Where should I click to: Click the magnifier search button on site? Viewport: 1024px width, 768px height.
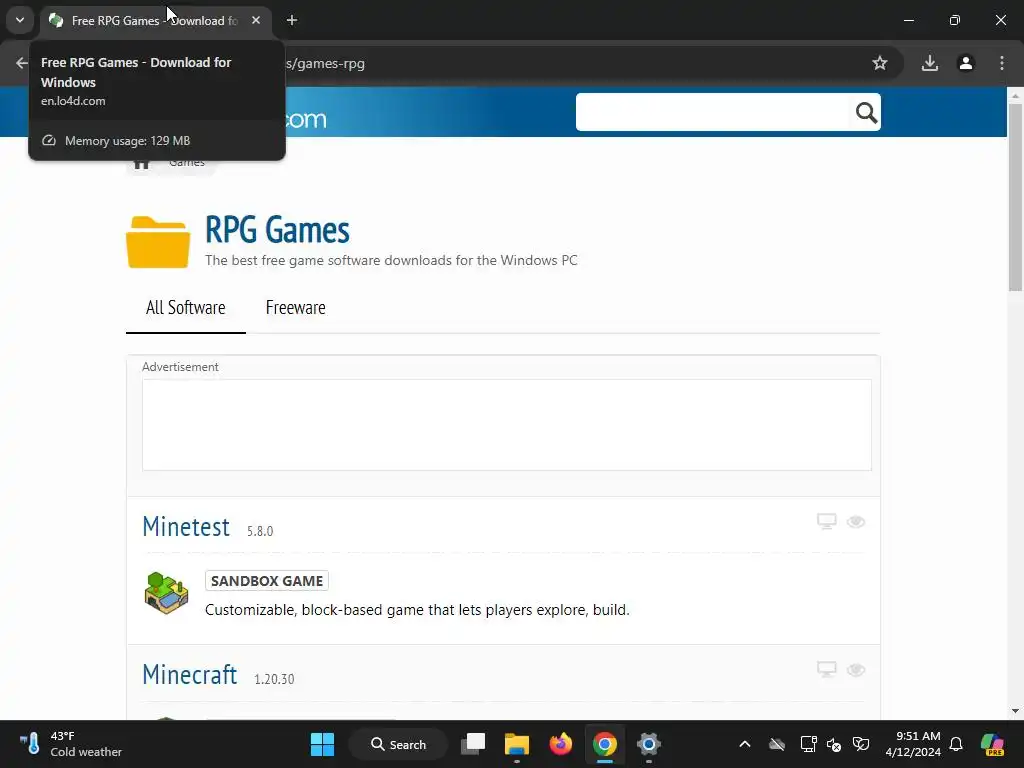(866, 112)
